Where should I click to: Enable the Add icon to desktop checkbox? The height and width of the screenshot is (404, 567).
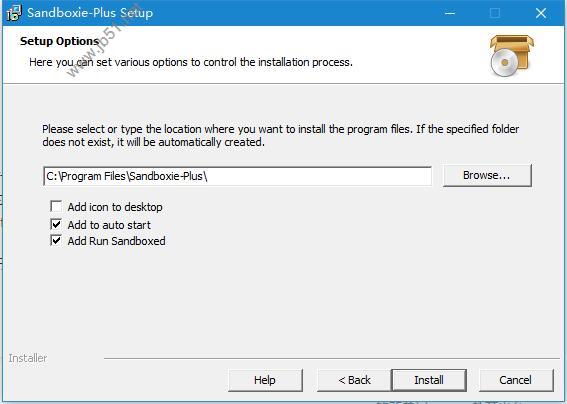coord(56,207)
